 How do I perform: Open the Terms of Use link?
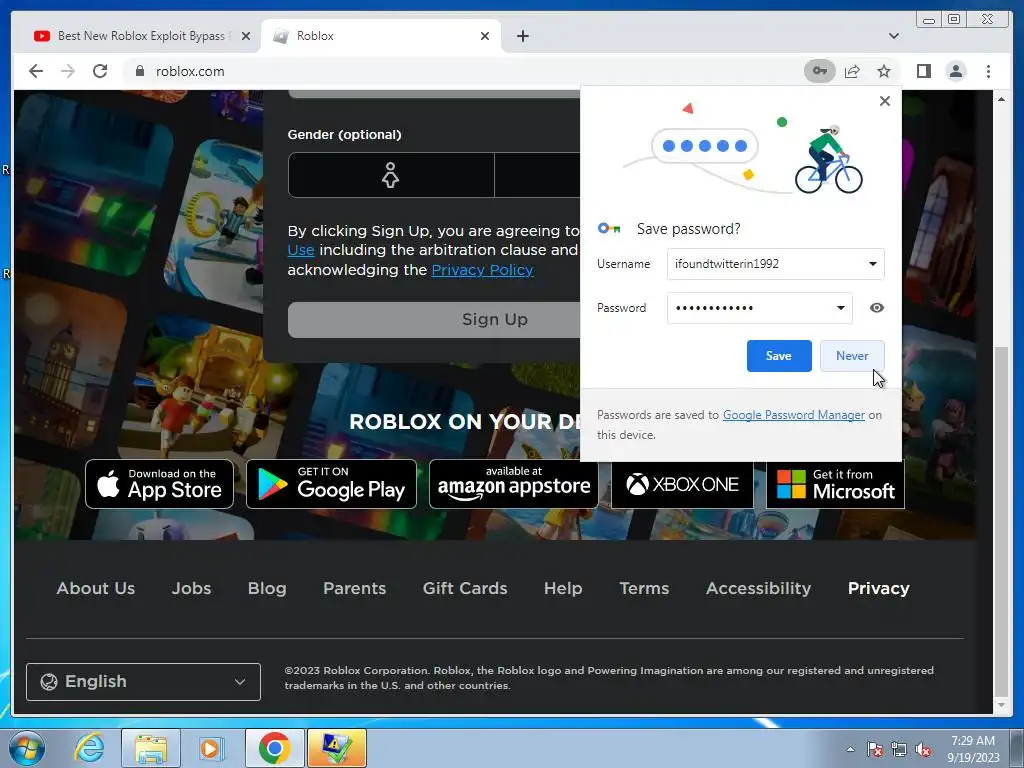(301, 250)
